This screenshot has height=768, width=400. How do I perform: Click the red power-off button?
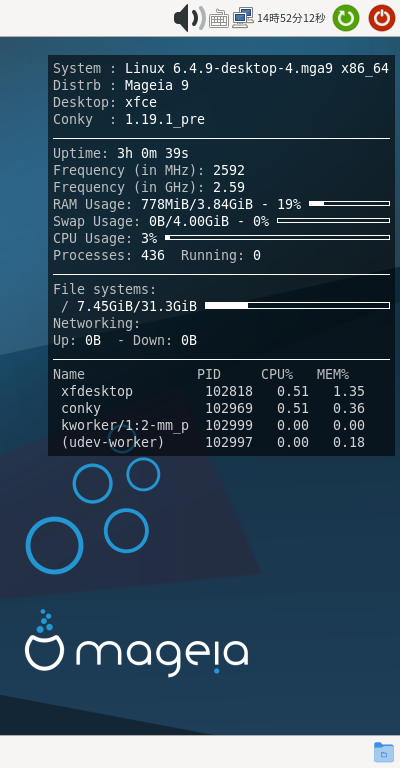(382, 18)
